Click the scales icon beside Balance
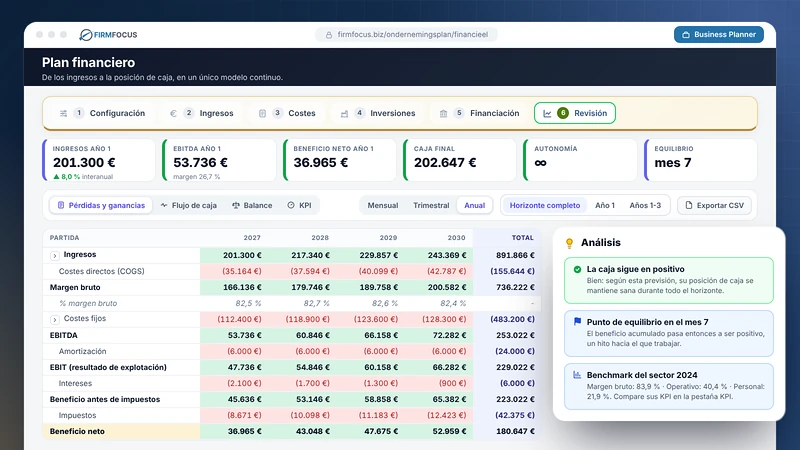 (236, 205)
